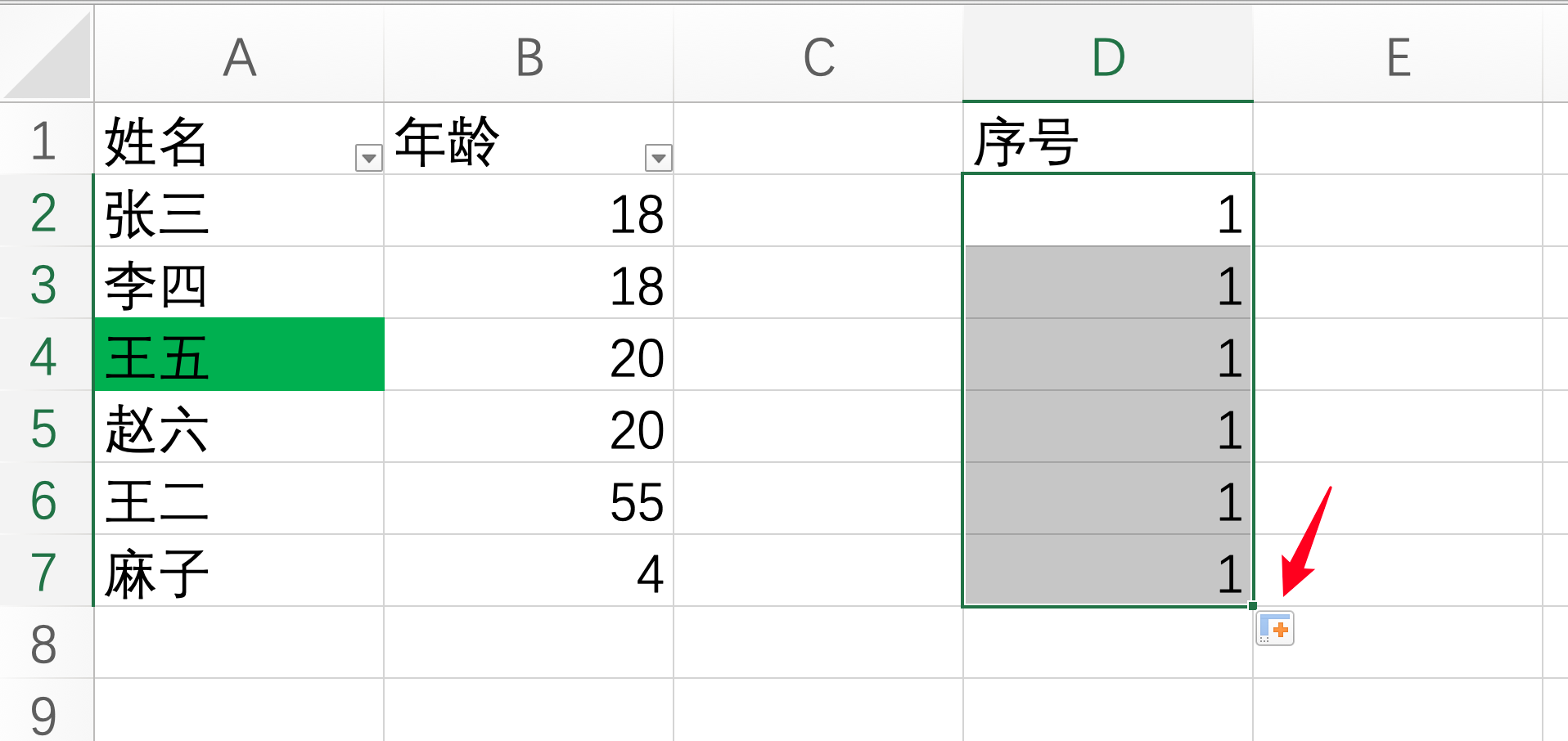
Task: Click the cell containing 麻子
Action: [x=239, y=572]
